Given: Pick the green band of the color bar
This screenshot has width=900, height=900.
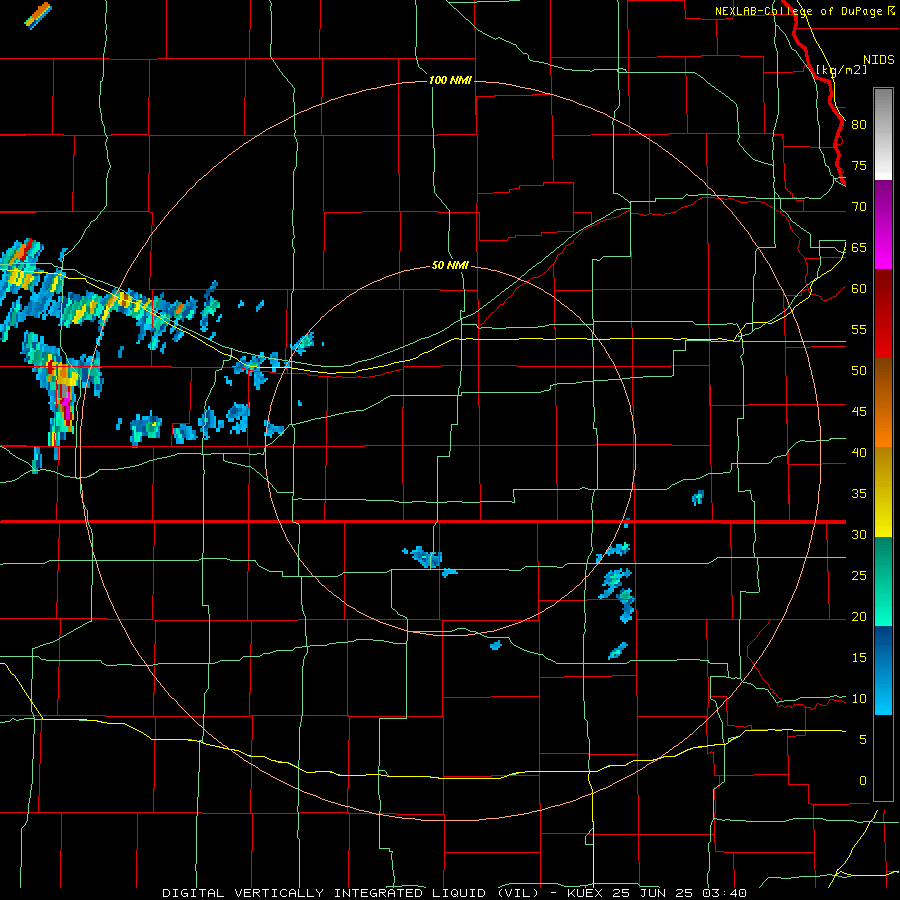Looking at the screenshot, I should pyautogui.click(x=883, y=581).
